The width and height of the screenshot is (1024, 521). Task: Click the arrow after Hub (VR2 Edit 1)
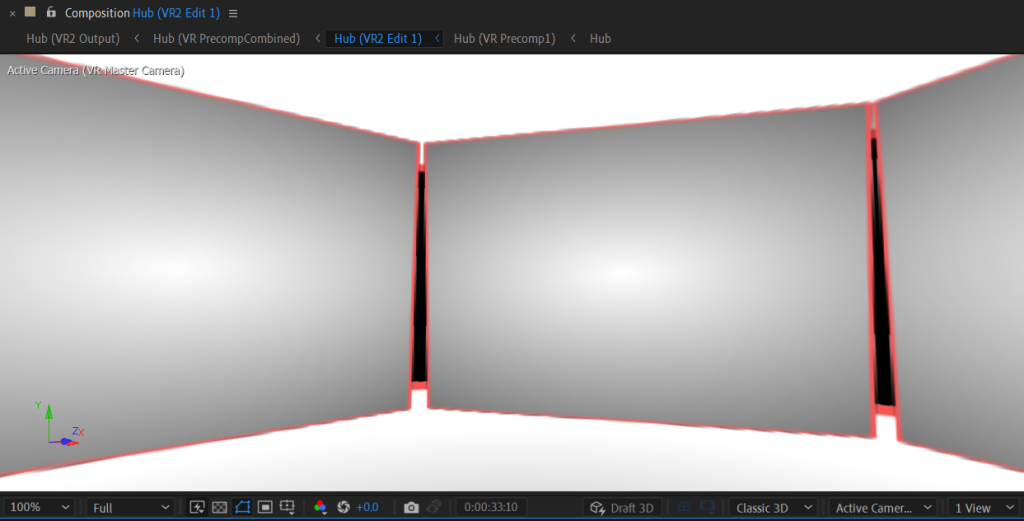click(437, 39)
